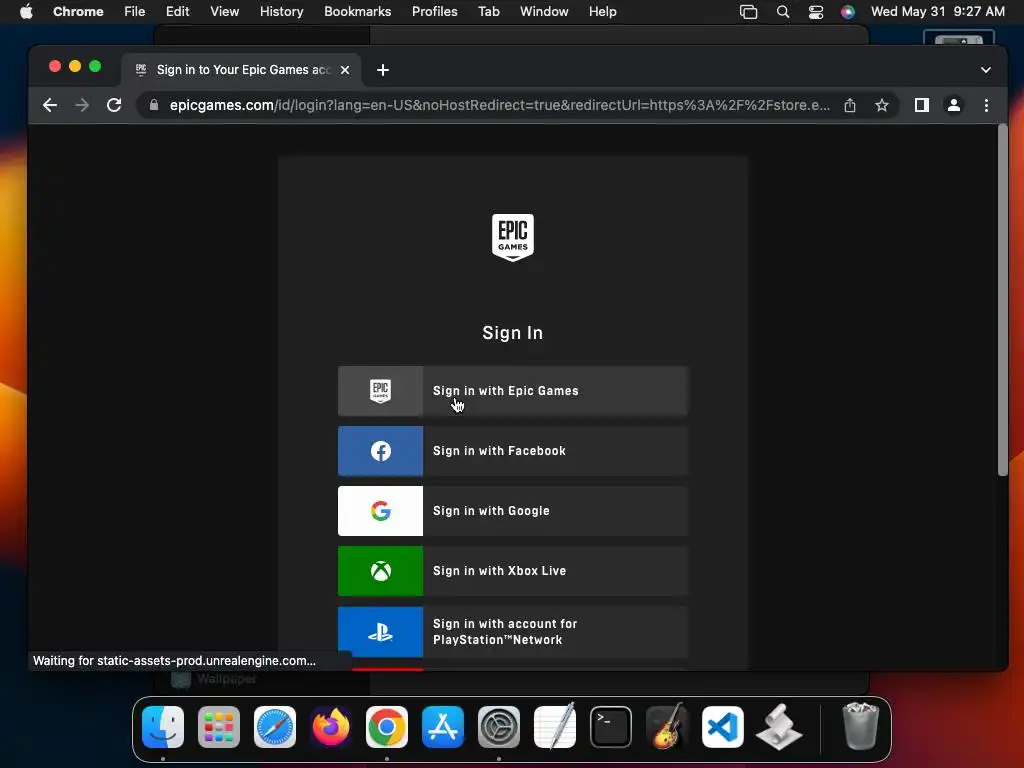Screen dimensions: 1024x768
Task: Open Control Center in menu bar
Action: [816, 12]
